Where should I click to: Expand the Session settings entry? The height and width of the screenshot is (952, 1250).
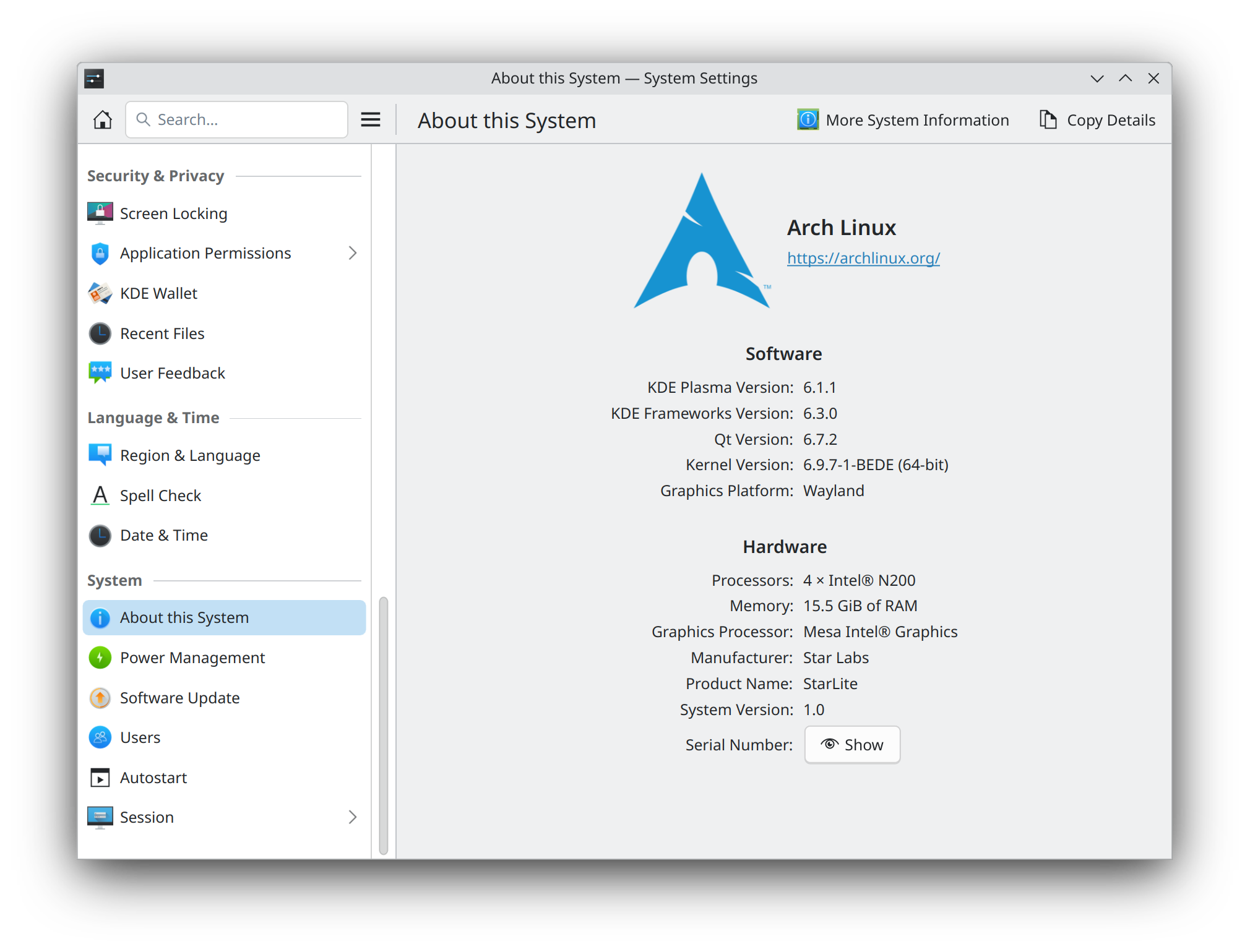point(353,817)
